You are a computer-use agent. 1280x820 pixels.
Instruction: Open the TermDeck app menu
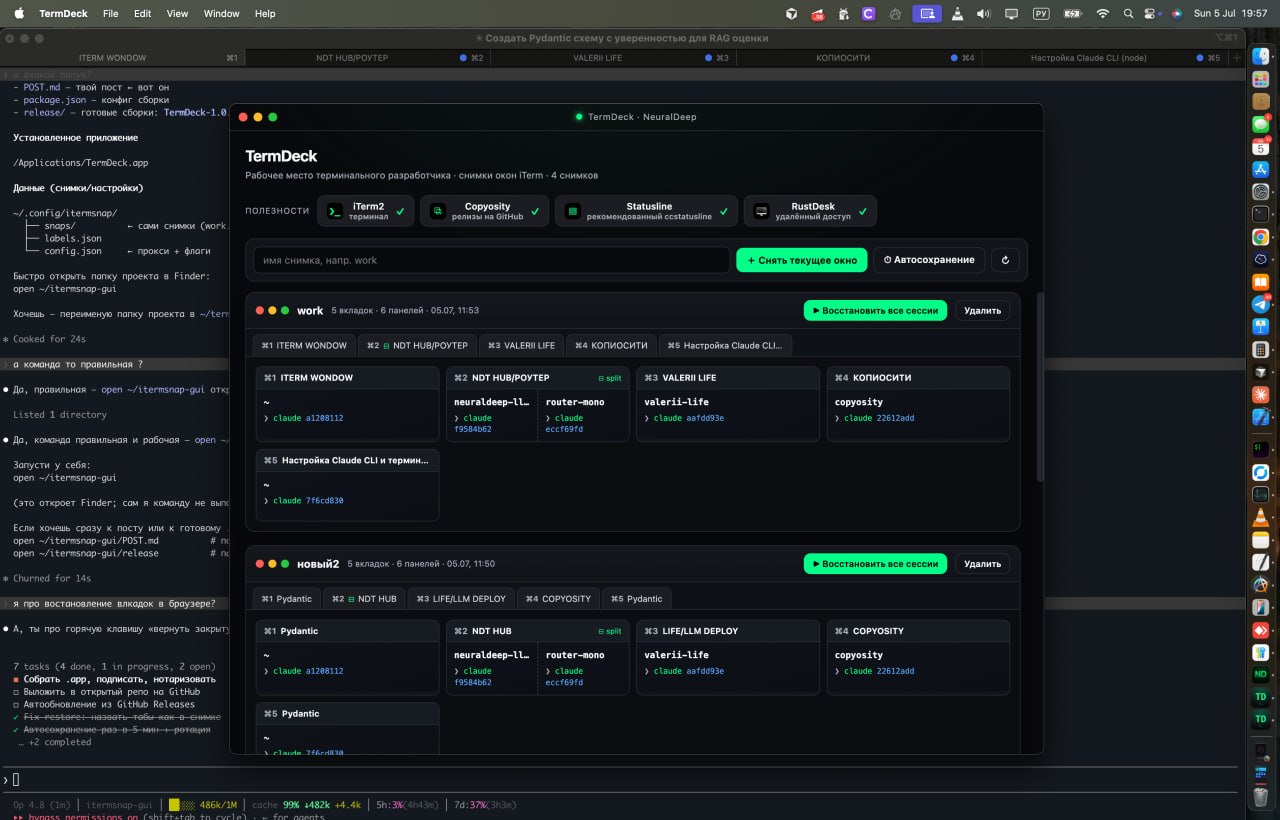point(63,14)
